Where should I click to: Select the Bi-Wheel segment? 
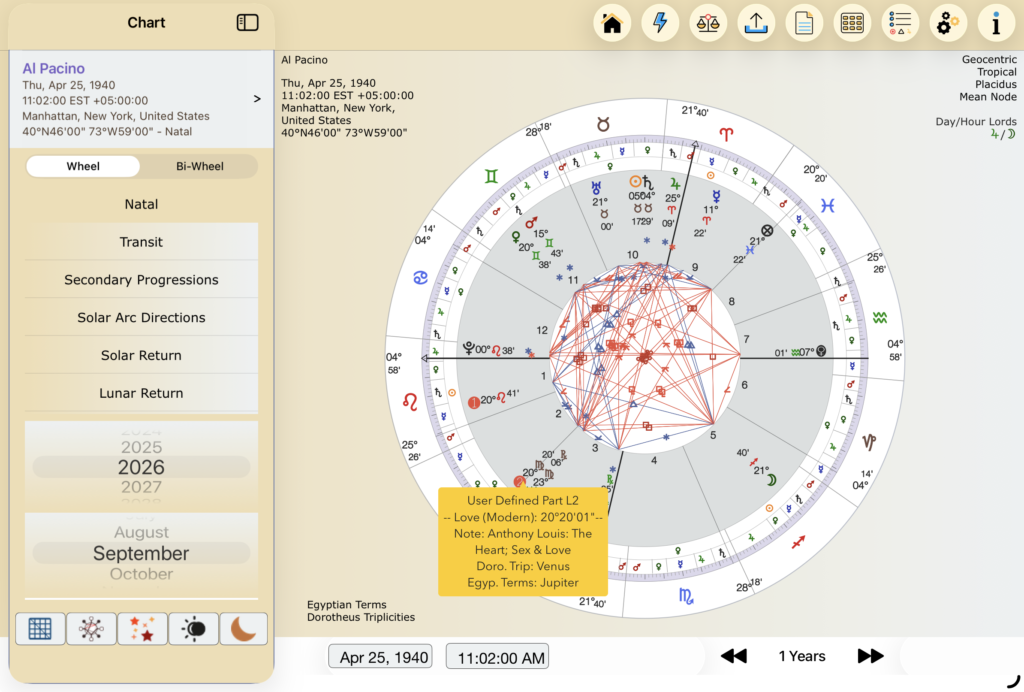pos(199,166)
